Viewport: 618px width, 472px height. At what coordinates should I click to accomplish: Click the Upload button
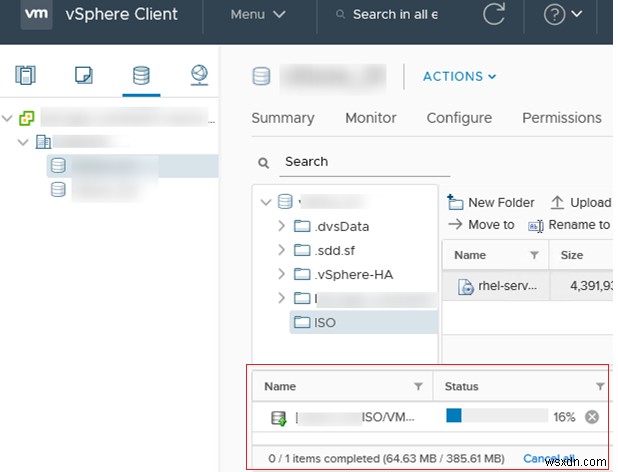[581, 203]
